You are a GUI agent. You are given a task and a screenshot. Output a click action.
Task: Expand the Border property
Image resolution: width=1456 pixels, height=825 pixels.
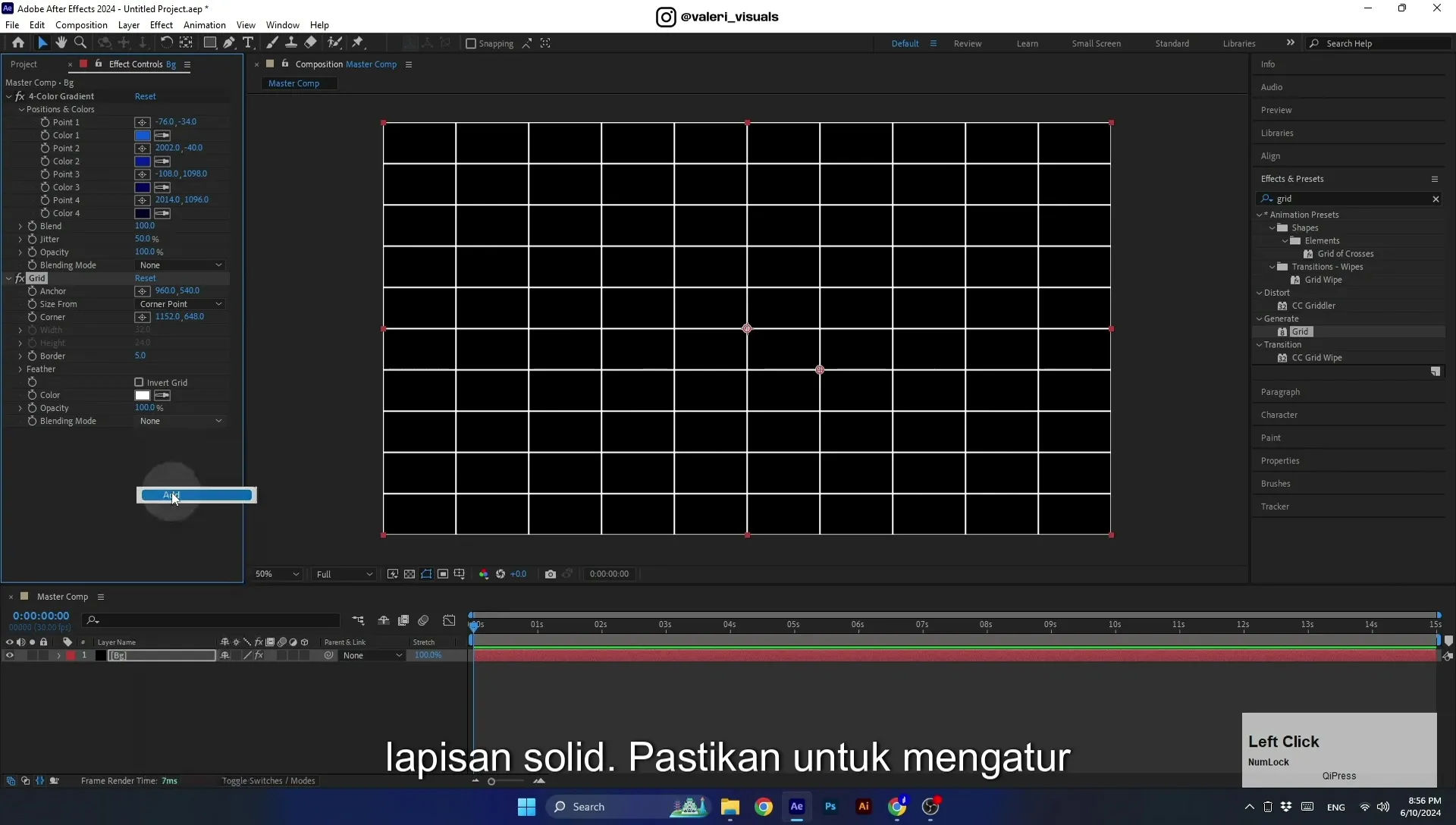click(x=20, y=356)
